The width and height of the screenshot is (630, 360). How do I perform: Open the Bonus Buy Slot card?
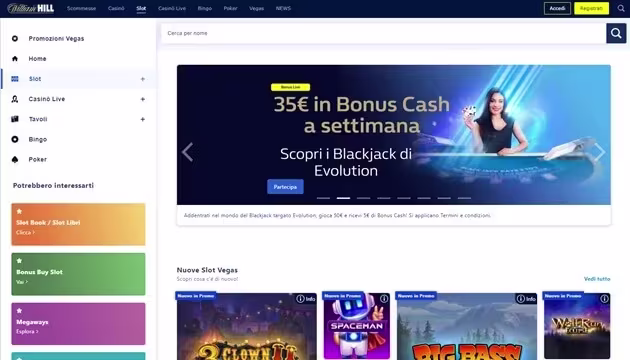click(78, 274)
